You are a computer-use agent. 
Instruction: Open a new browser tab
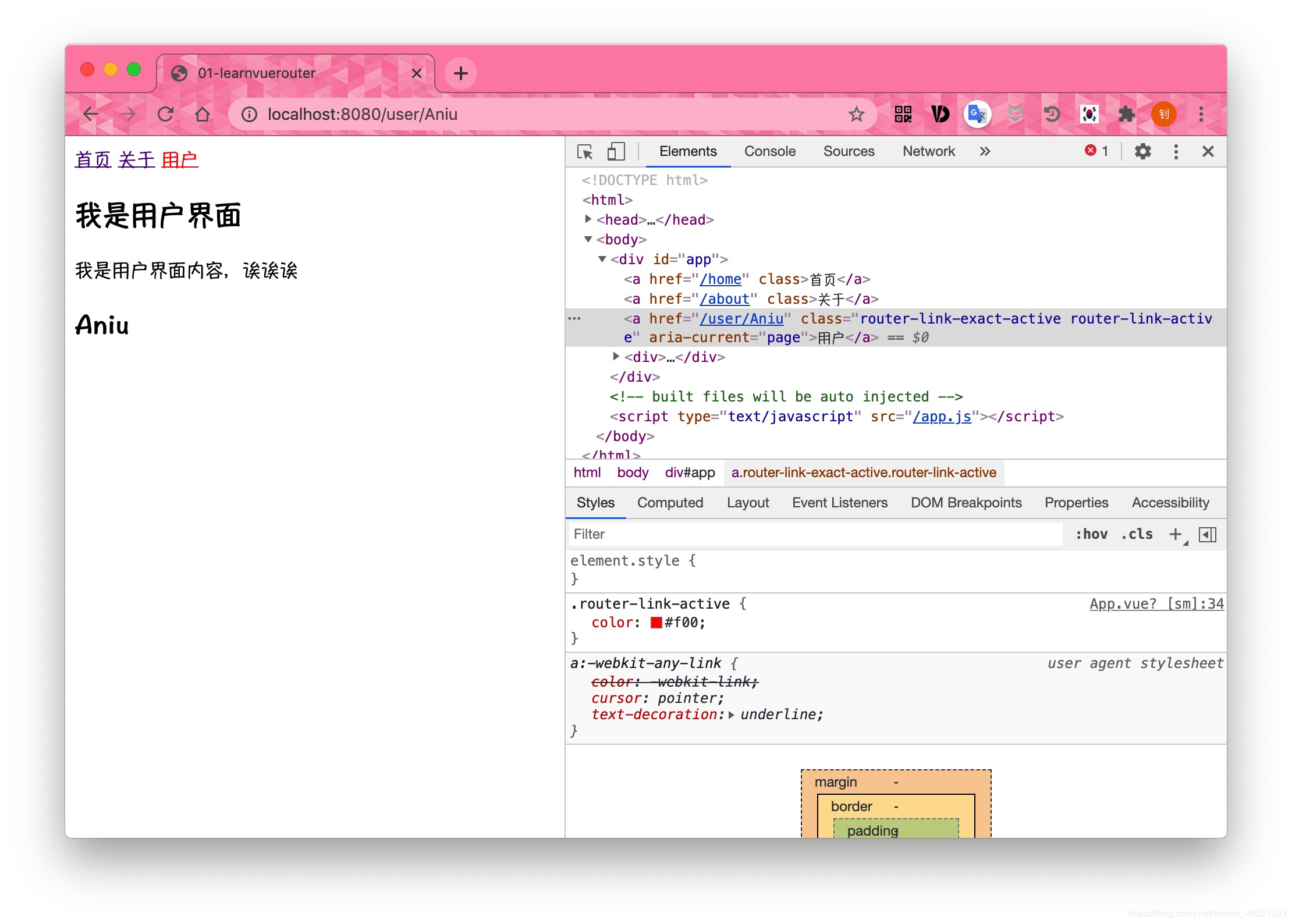(461, 73)
